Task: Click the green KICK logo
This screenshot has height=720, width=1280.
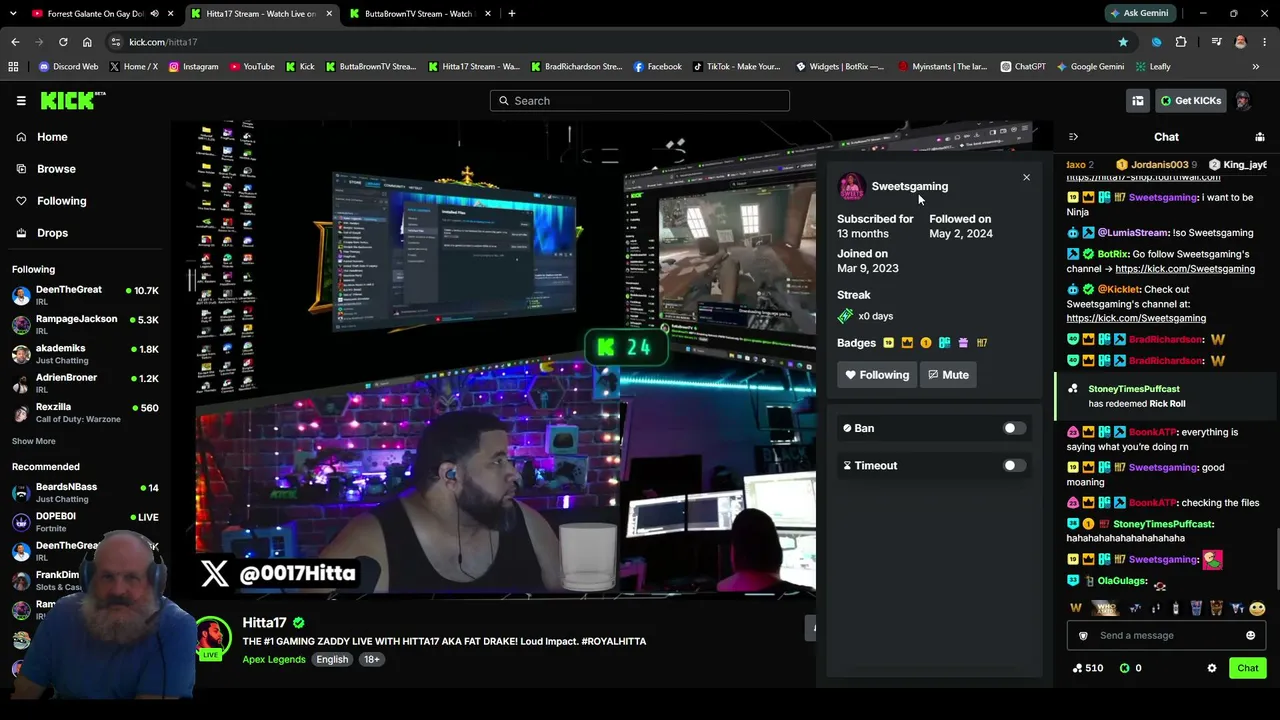Action: tap(72, 100)
